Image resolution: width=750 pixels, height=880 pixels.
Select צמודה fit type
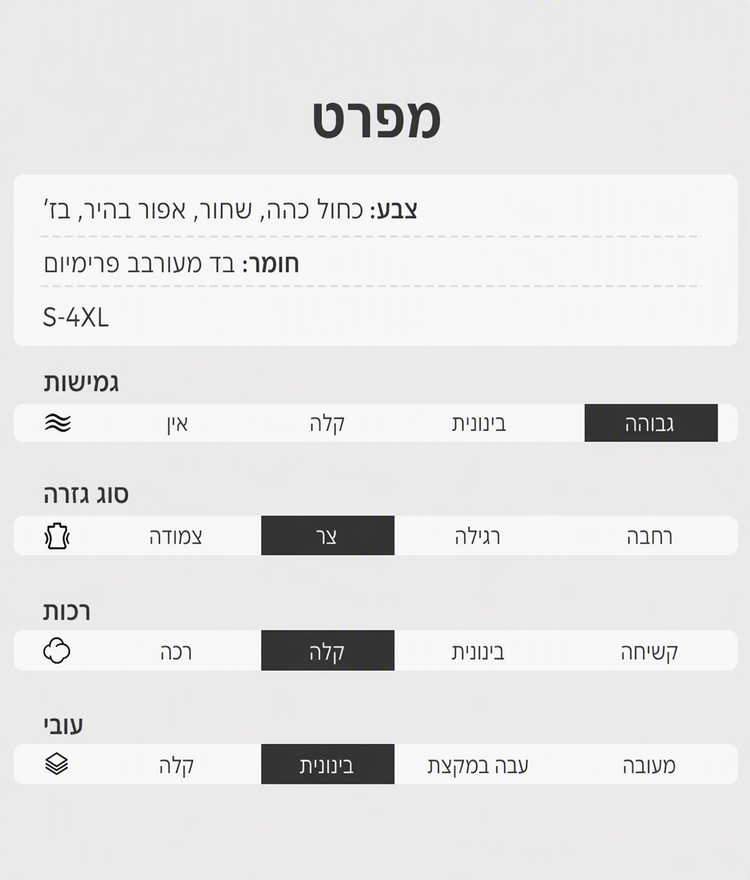pos(176,537)
